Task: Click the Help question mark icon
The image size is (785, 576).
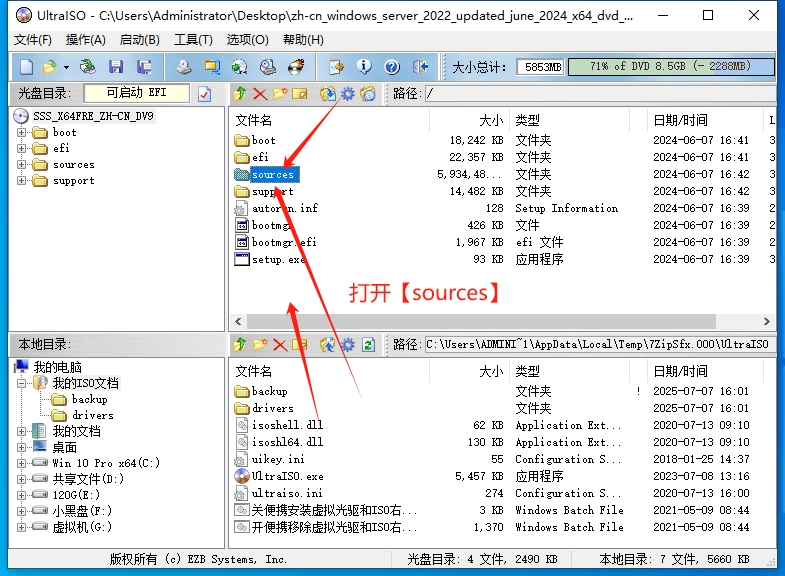Action: 392,67
